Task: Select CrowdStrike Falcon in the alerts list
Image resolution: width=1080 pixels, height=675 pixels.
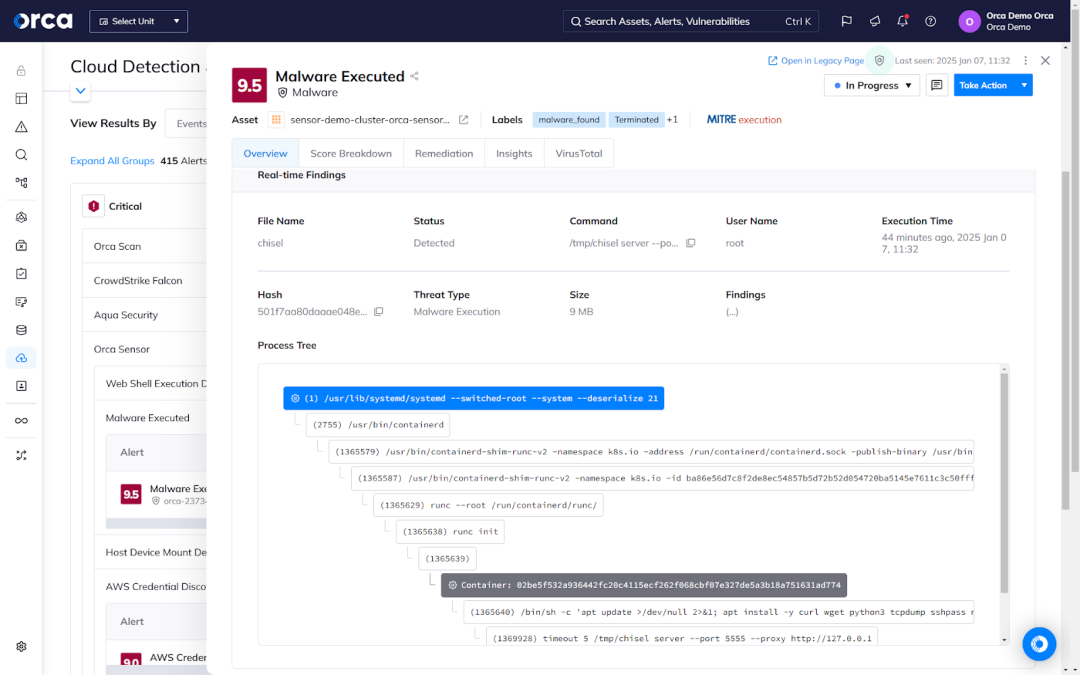Action: pyautogui.click(x=145, y=281)
